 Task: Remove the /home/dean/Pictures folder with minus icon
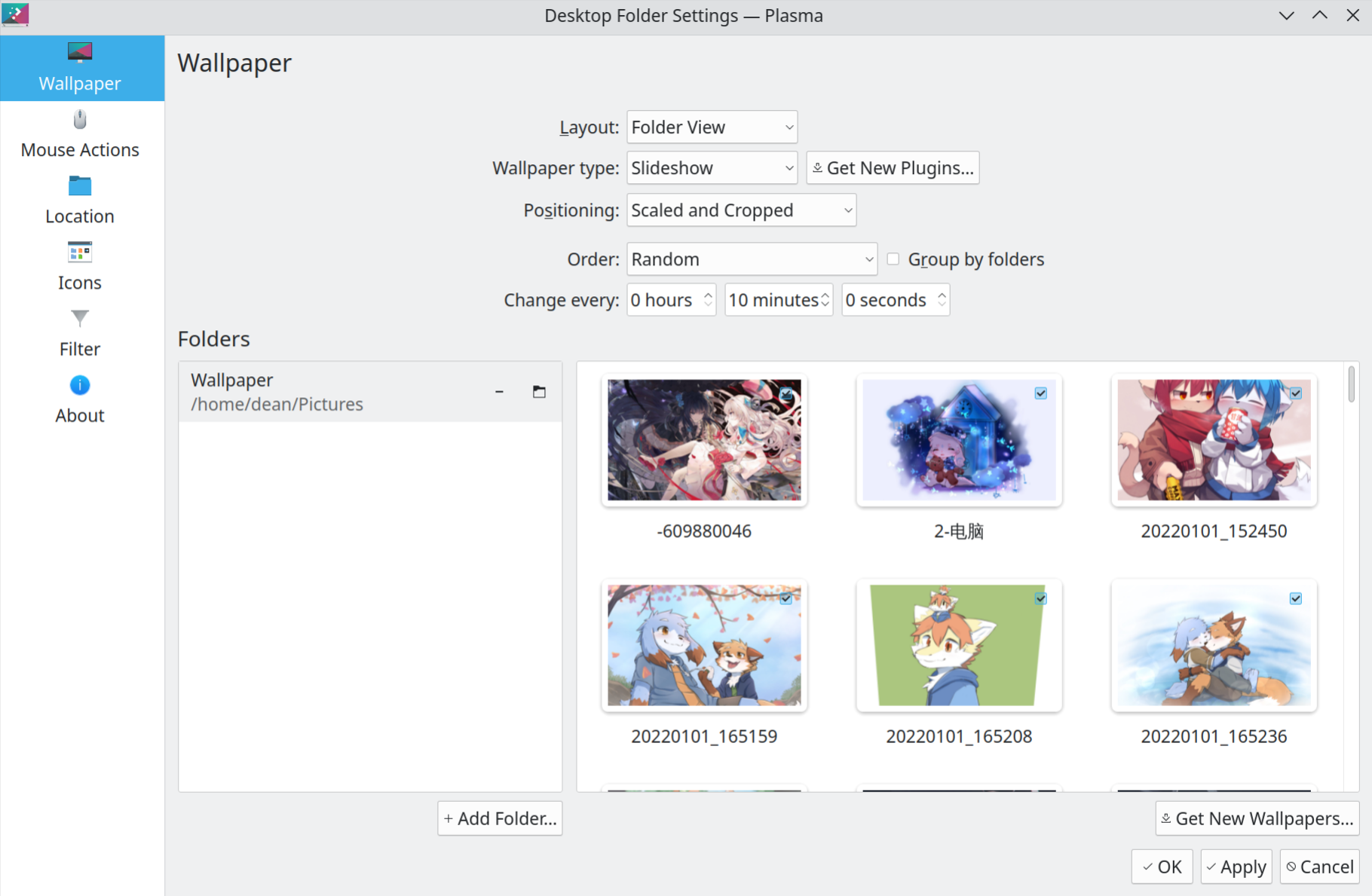tap(499, 392)
